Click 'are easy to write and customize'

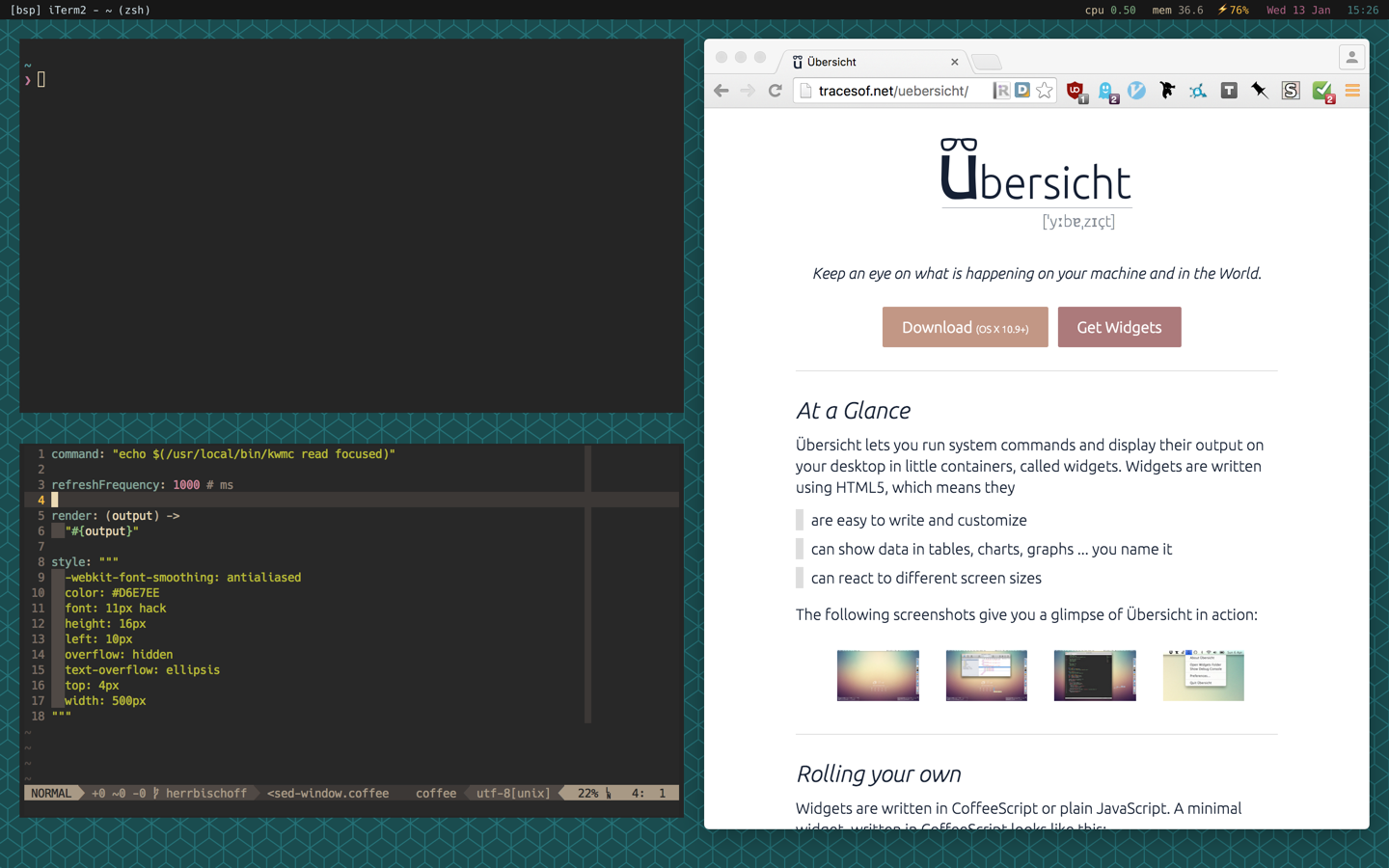click(x=918, y=520)
